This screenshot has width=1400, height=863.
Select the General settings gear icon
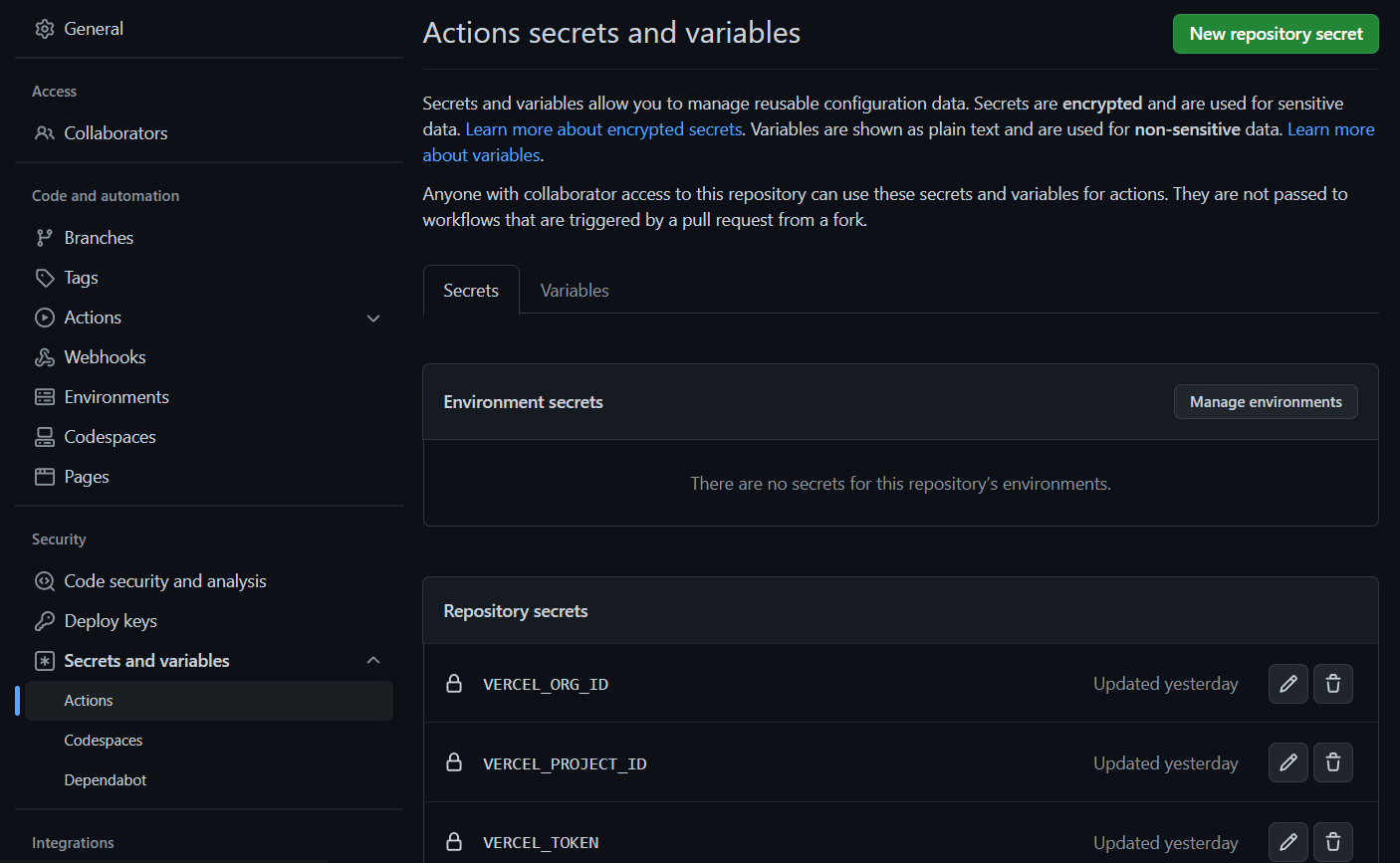pos(45,28)
